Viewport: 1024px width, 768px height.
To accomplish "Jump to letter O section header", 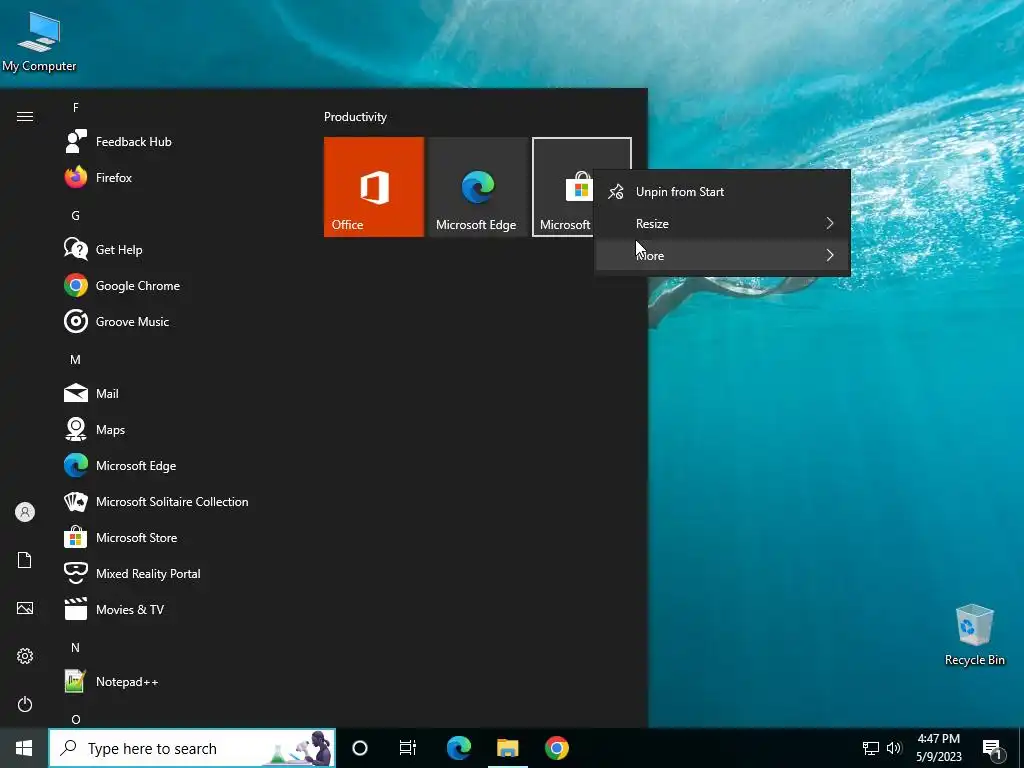I will (76, 719).
